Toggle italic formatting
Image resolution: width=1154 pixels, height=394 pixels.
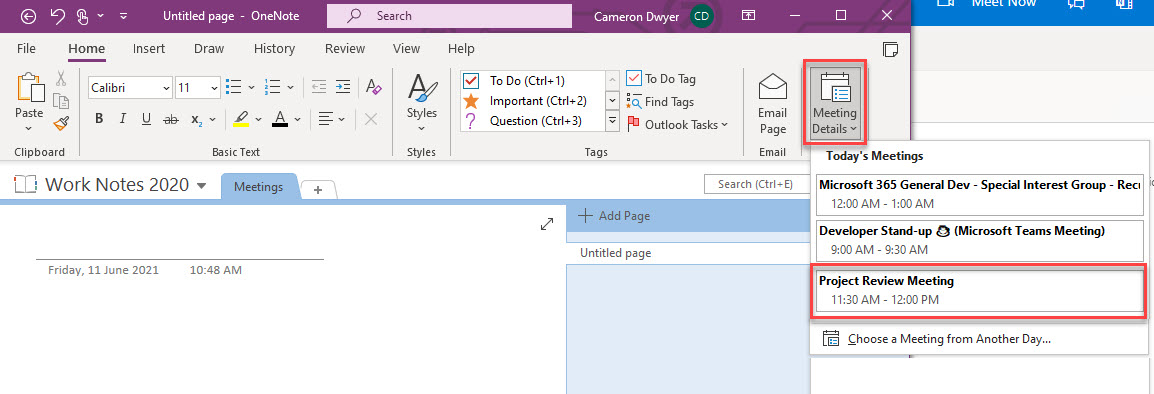point(123,119)
